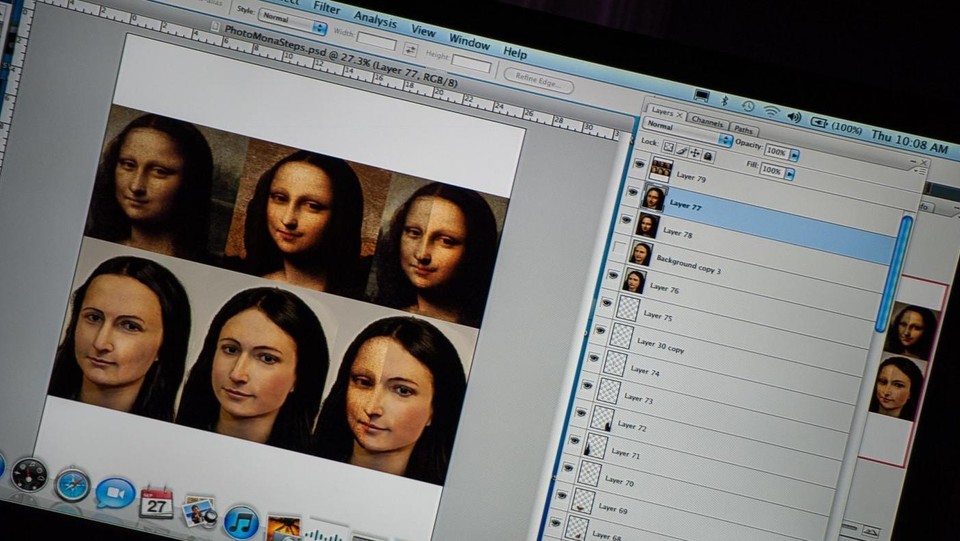This screenshot has width=960, height=541.
Task: Click the Navigator zoom-in mountains icon
Action: pyautogui.click(x=870, y=532)
